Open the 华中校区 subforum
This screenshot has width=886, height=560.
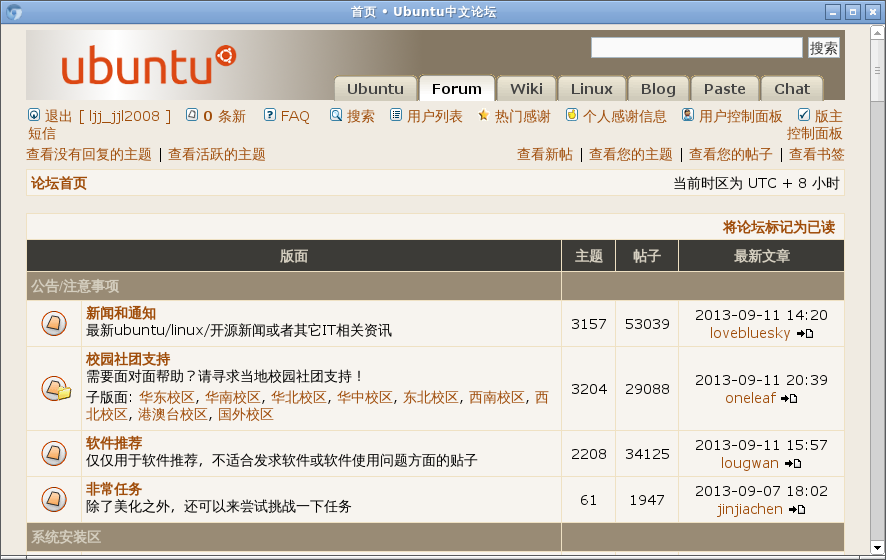[365, 397]
